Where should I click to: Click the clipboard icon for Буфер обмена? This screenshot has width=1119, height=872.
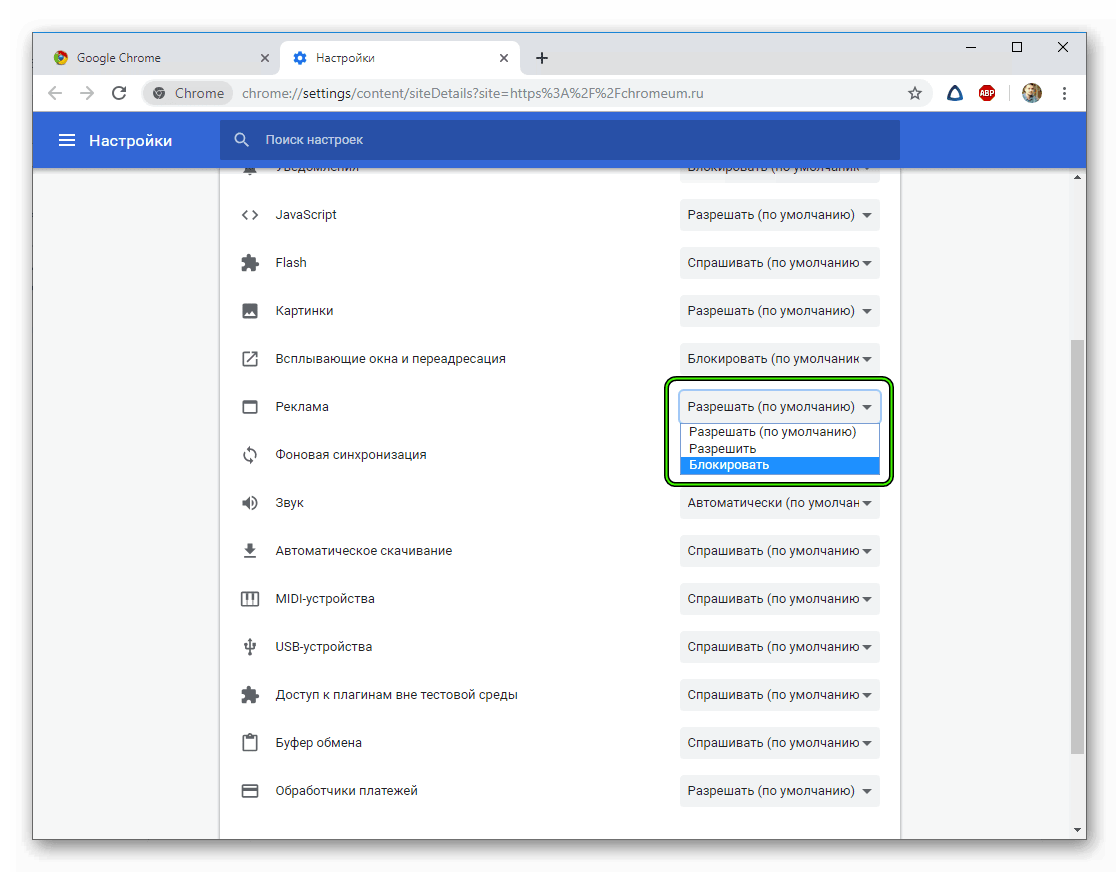(x=250, y=742)
